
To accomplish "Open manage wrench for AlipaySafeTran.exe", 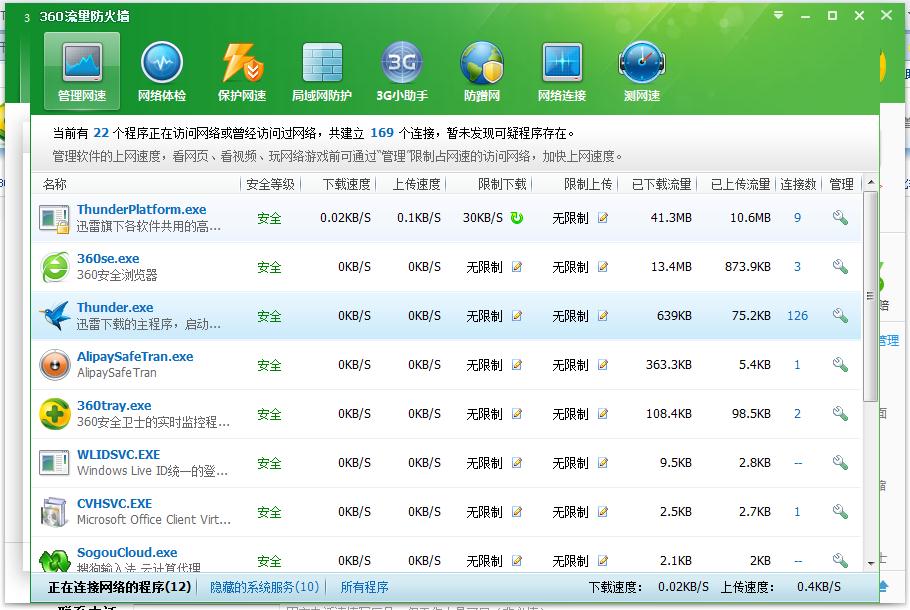I will (840, 364).
